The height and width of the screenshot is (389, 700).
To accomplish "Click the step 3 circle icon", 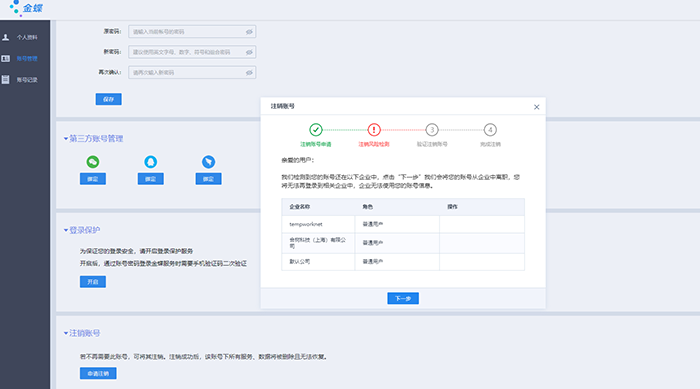I will click(432, 130).
